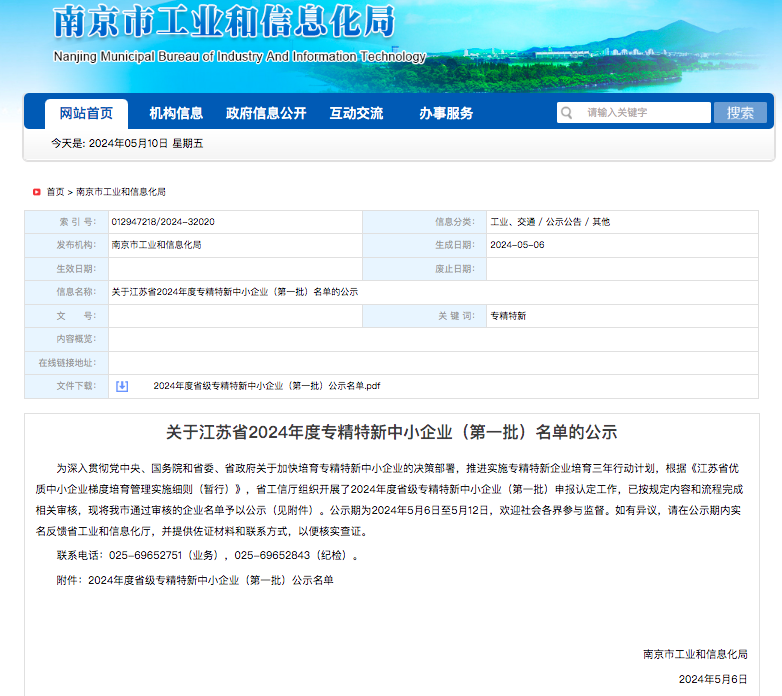Click the magnifier icon in search box

566,113
